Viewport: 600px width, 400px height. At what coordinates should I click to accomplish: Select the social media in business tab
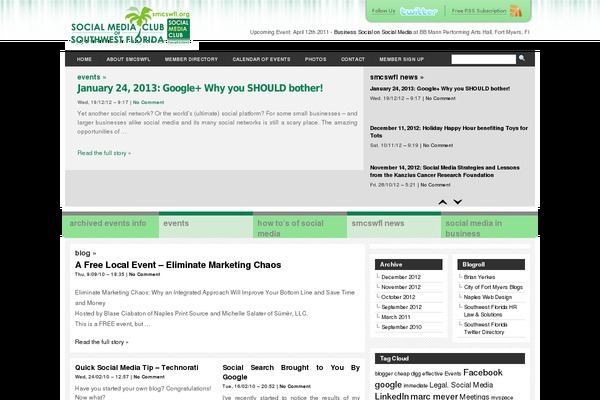coord(489,226)
